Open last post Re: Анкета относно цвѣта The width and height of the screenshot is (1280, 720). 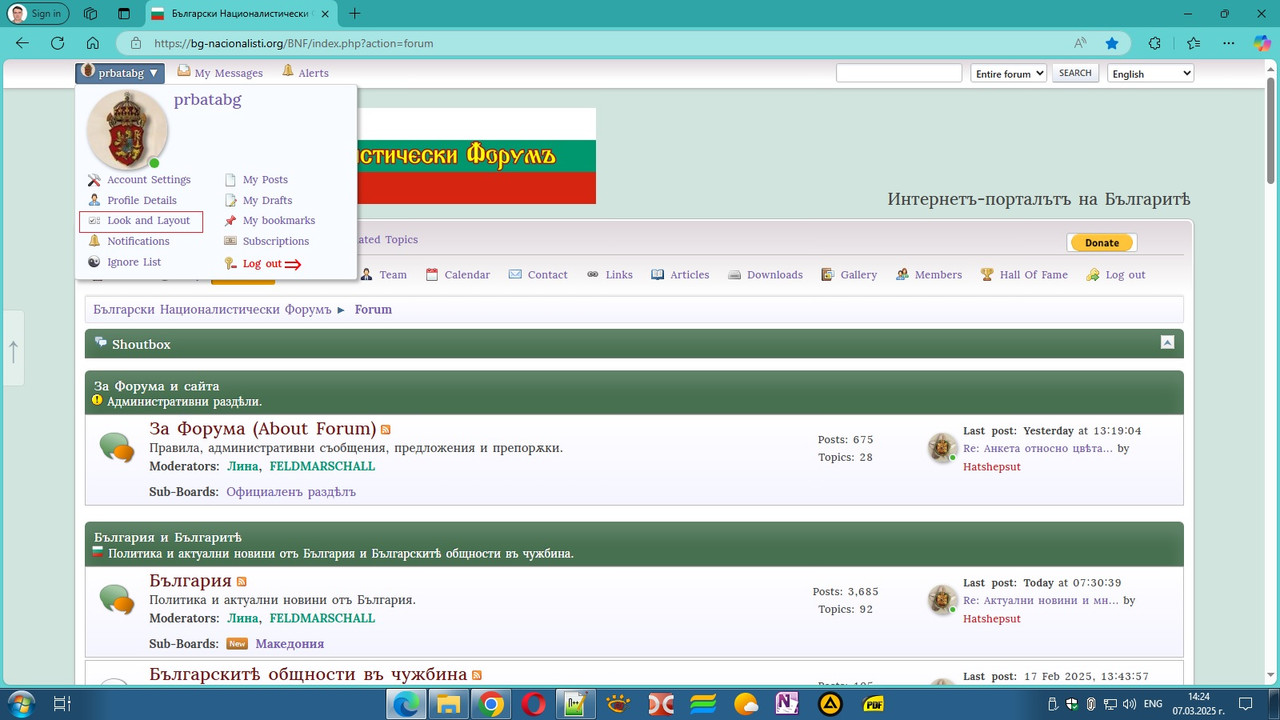tap(1037, 448)
